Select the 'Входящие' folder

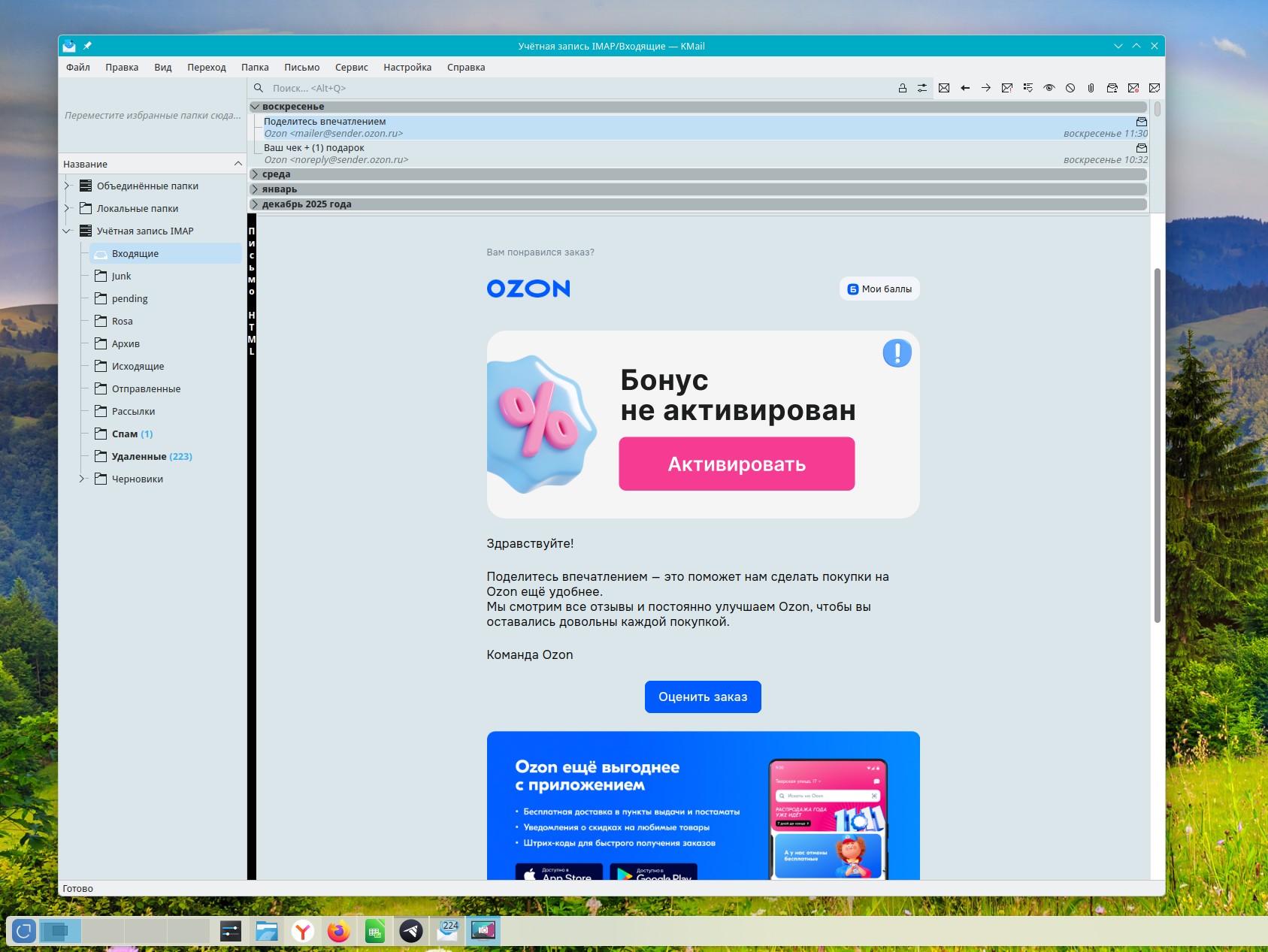click(x=165, y=253)
